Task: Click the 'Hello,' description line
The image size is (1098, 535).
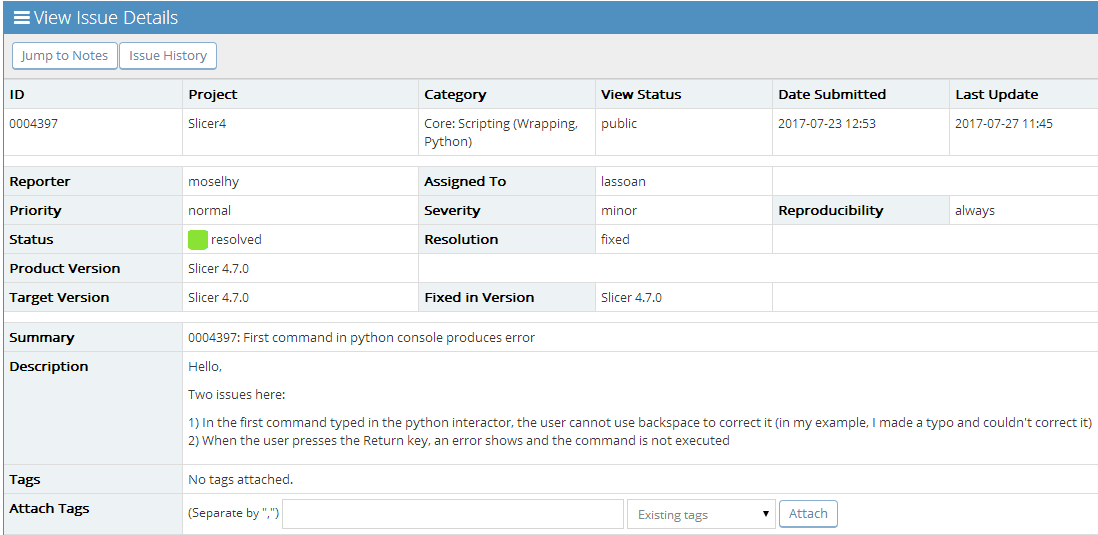Action: (204, 367)
